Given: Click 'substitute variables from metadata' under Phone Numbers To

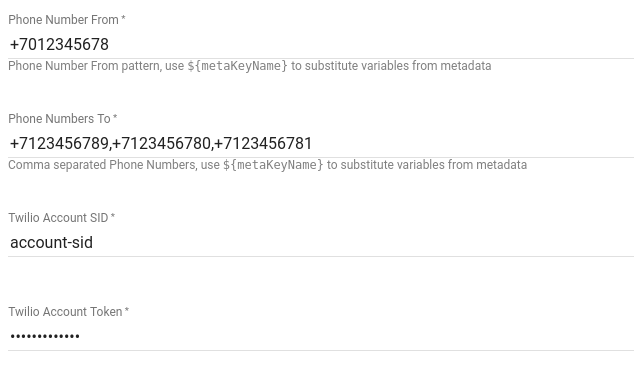Looking at the screenshot, I should point(433,165).
